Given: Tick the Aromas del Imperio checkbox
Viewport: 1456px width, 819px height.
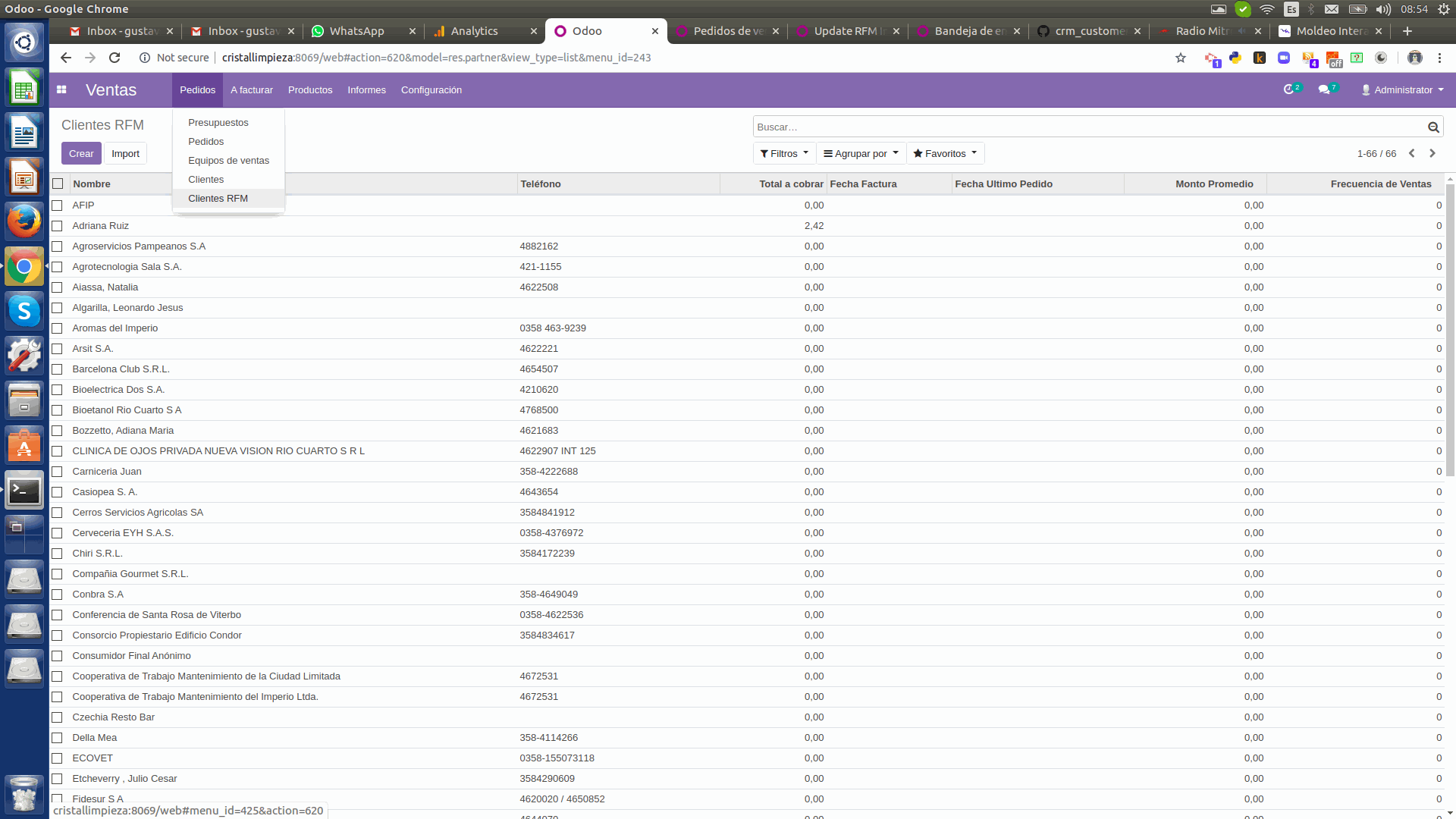Looking at the screenshot, I should coord(58,328).
